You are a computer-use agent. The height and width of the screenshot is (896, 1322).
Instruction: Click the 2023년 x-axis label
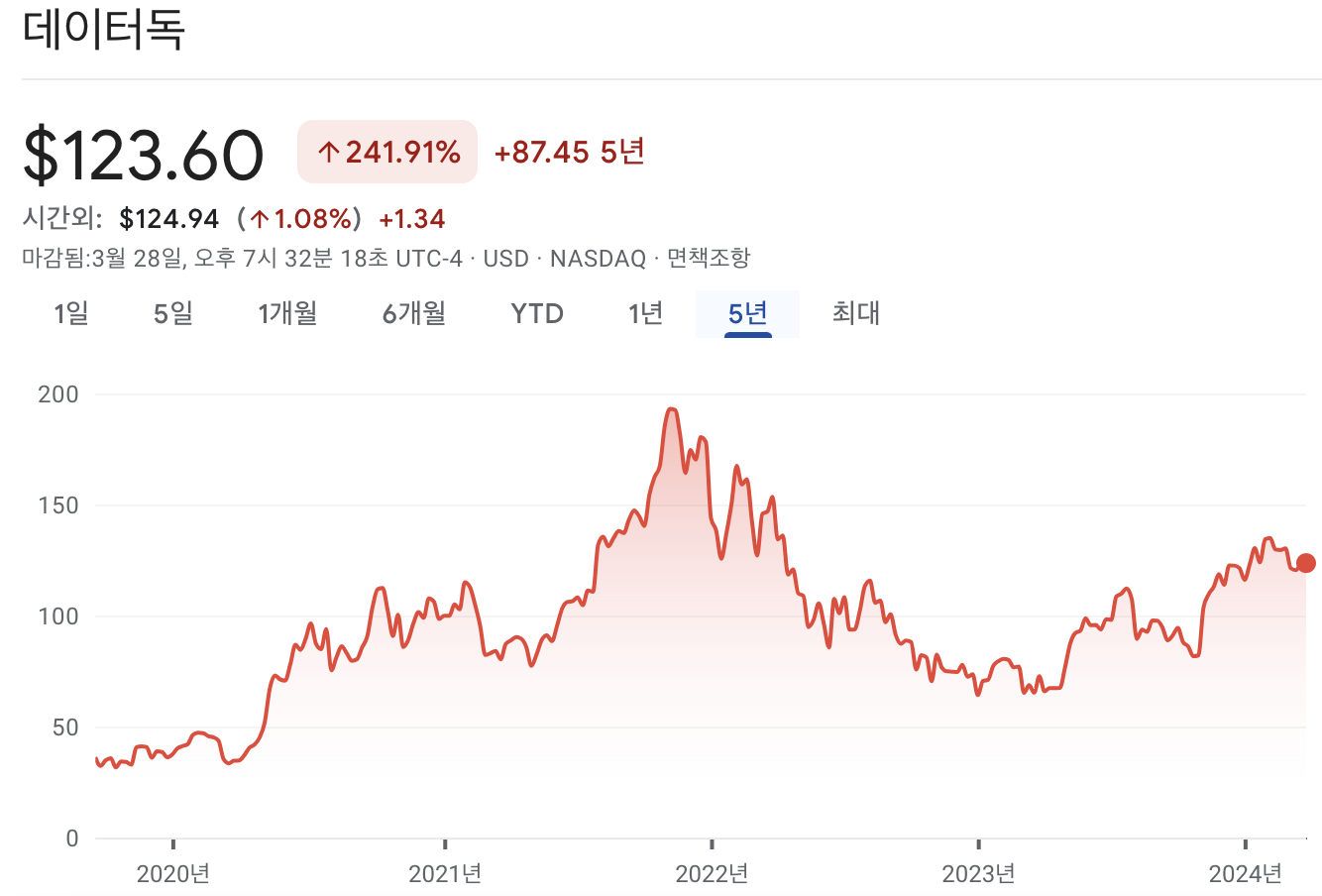click(x=978, y=873)
